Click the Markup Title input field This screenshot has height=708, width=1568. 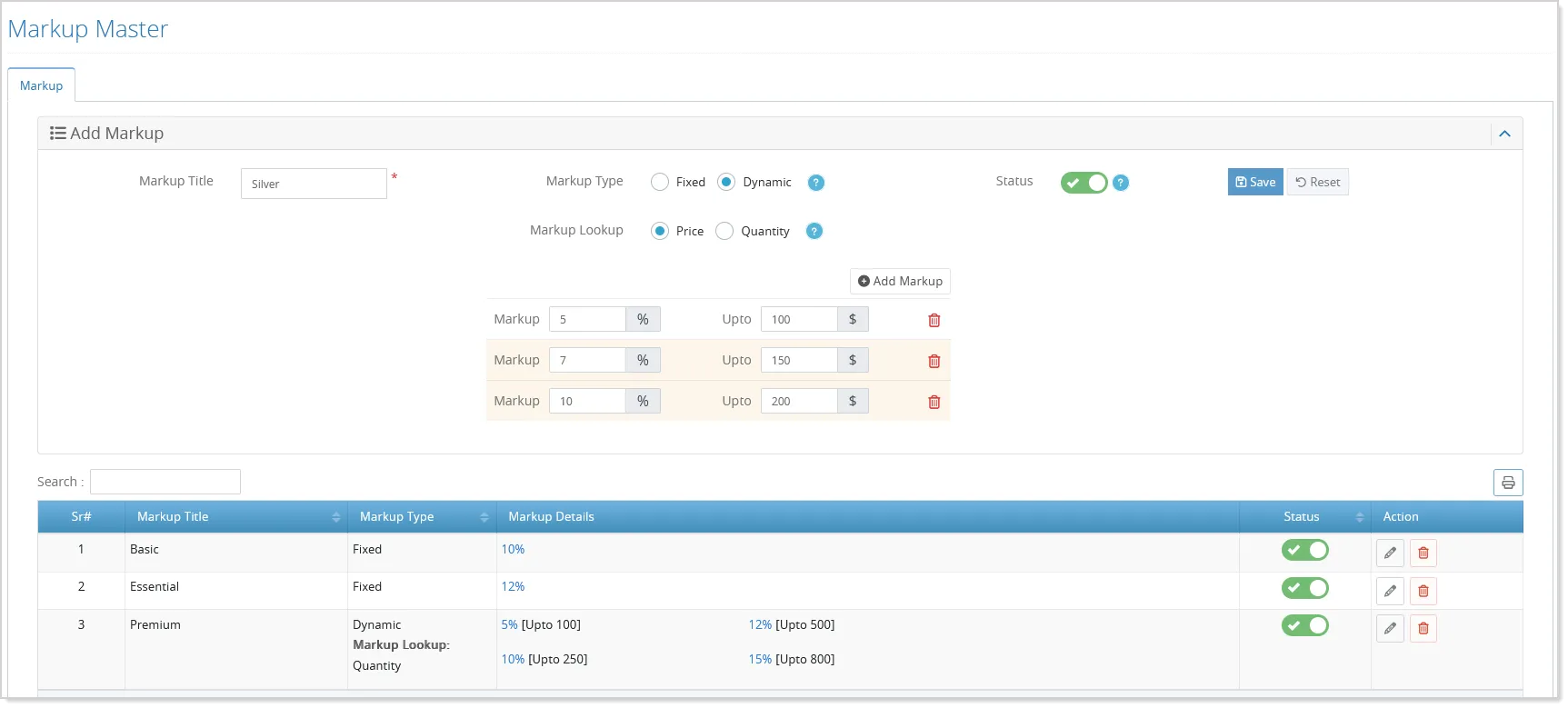[x=314, y=184]
